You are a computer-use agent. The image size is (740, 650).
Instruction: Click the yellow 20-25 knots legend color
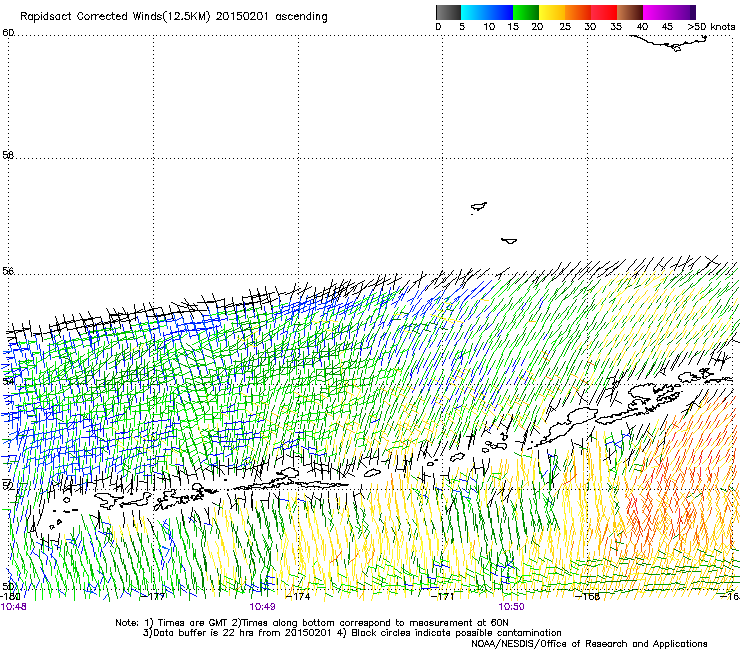point(552,12)
